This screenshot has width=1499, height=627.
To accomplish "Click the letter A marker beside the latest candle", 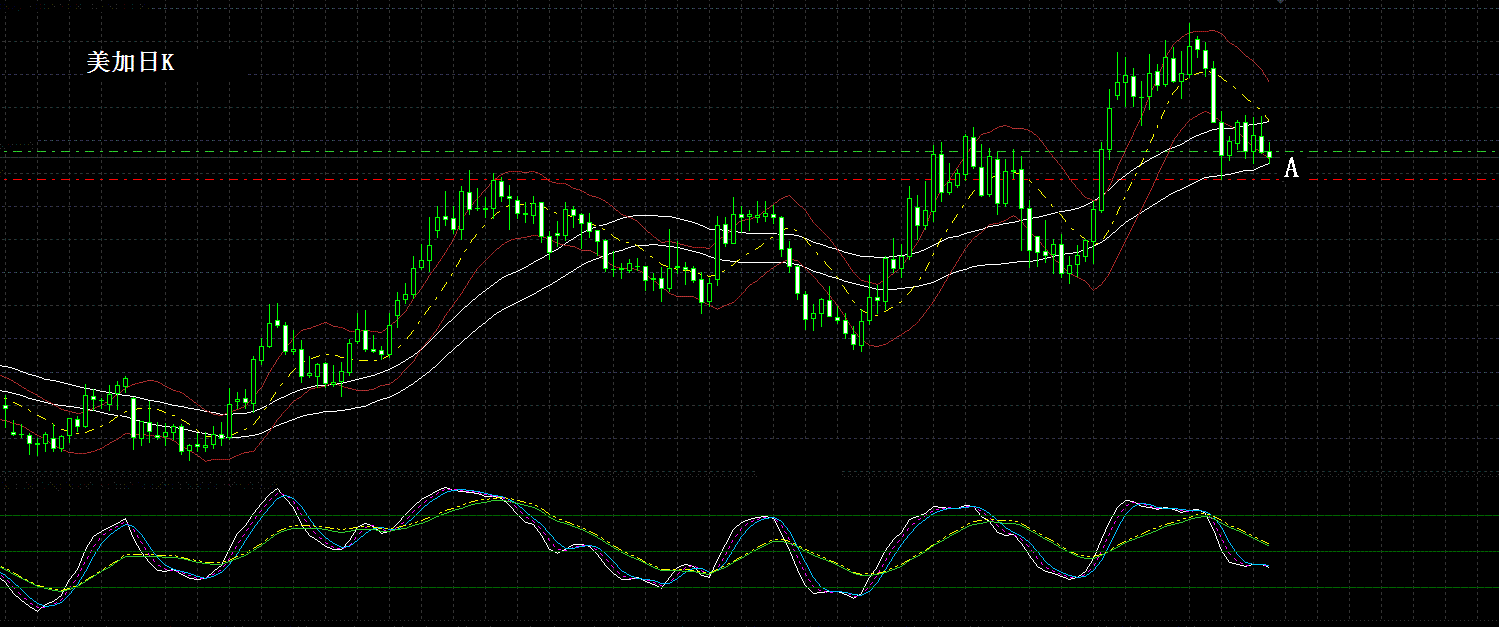I will point(1291,168).
